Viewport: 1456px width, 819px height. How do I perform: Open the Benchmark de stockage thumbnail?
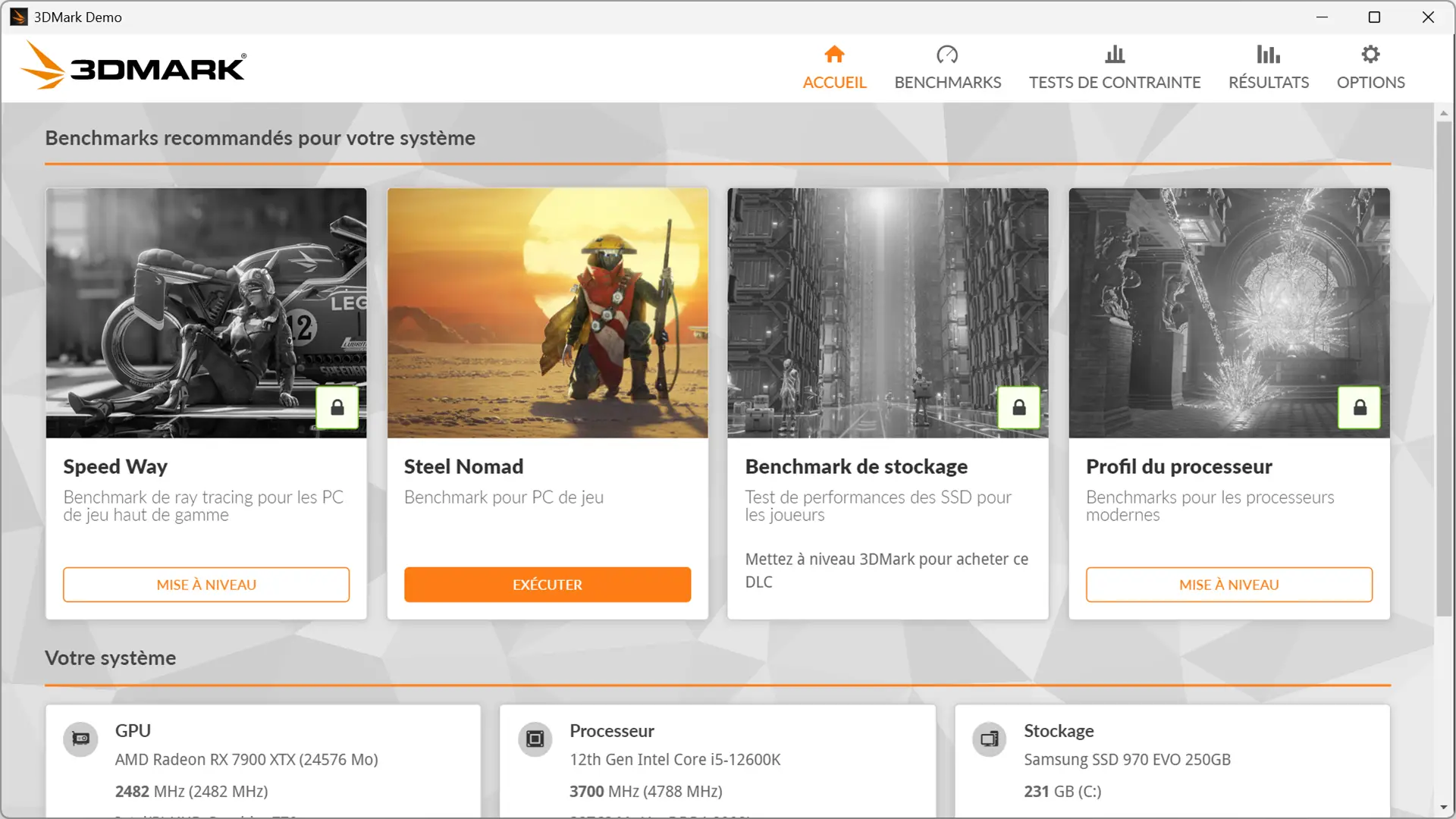coord(888,313)
